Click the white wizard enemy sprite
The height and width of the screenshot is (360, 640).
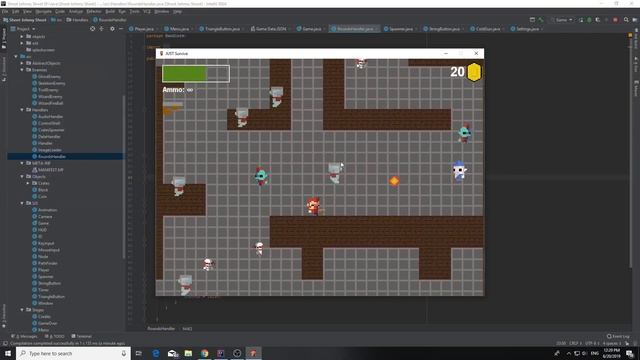[x=459, y=171]
